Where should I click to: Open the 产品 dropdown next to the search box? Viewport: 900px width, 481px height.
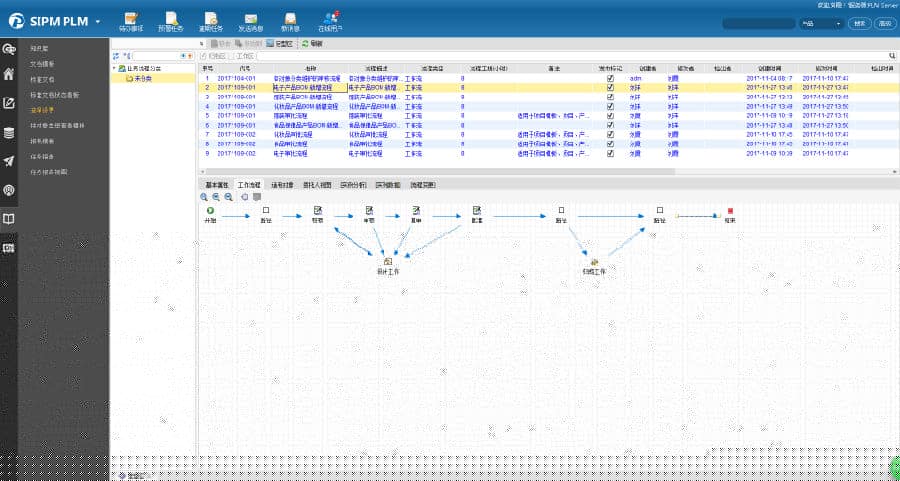pos(821,24)
